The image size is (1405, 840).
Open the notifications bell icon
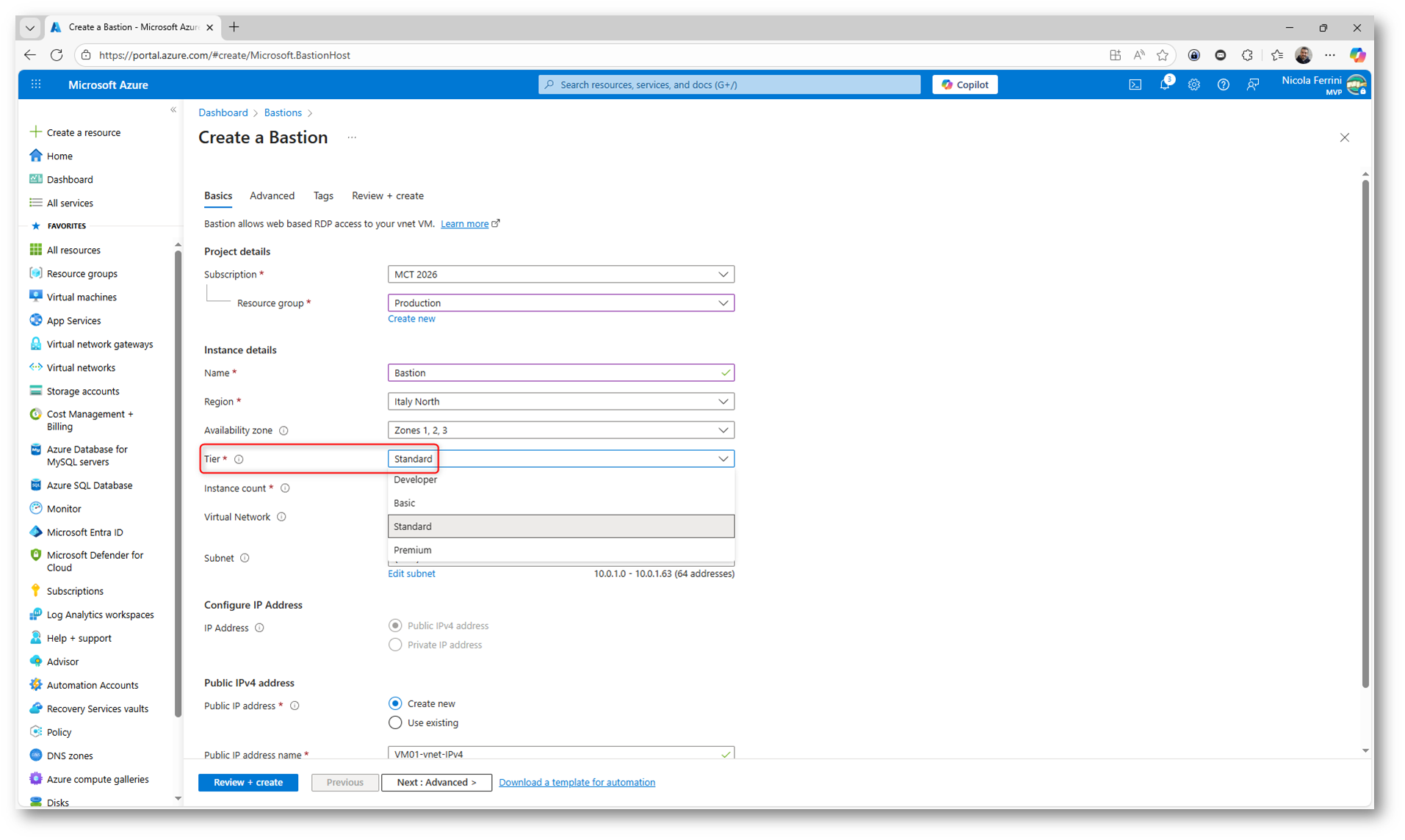coord(1164,84)
